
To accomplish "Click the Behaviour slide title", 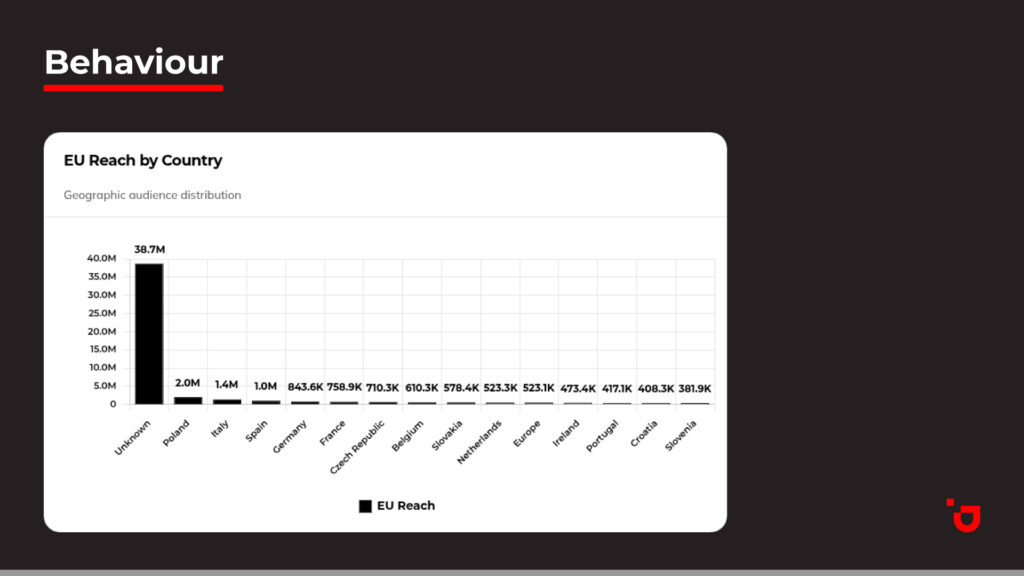I will pyautogui.click(x=133, y=62).
